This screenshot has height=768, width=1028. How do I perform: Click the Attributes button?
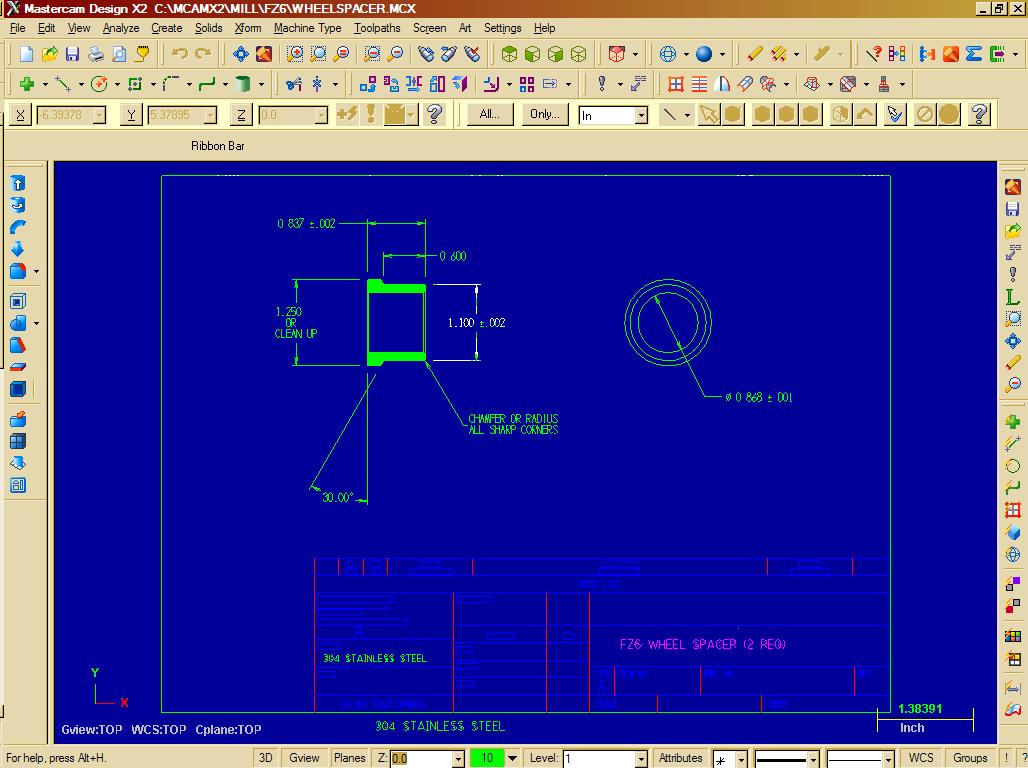pos(681,758)
